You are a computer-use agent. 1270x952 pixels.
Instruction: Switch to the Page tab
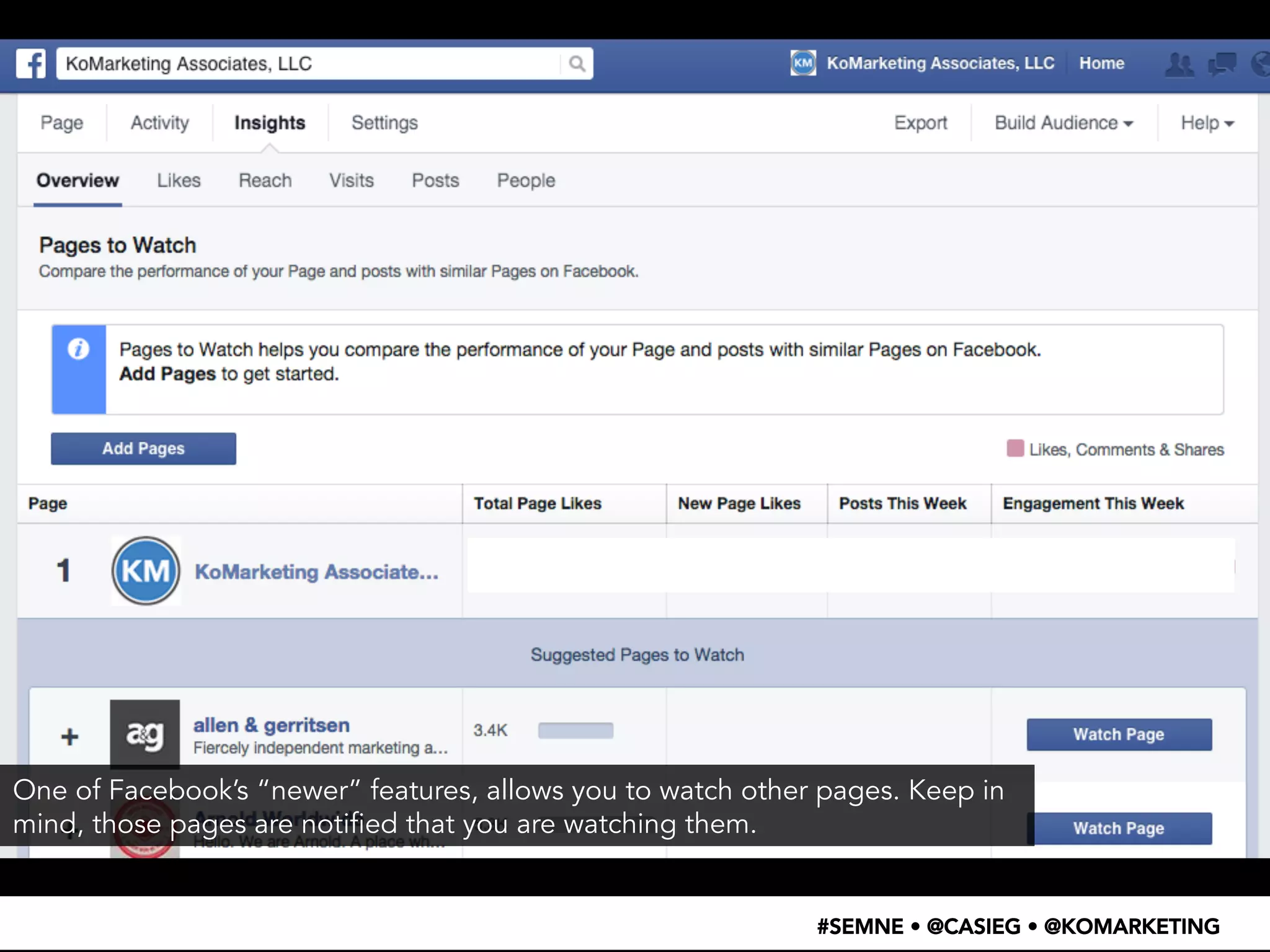click(61, 123)
